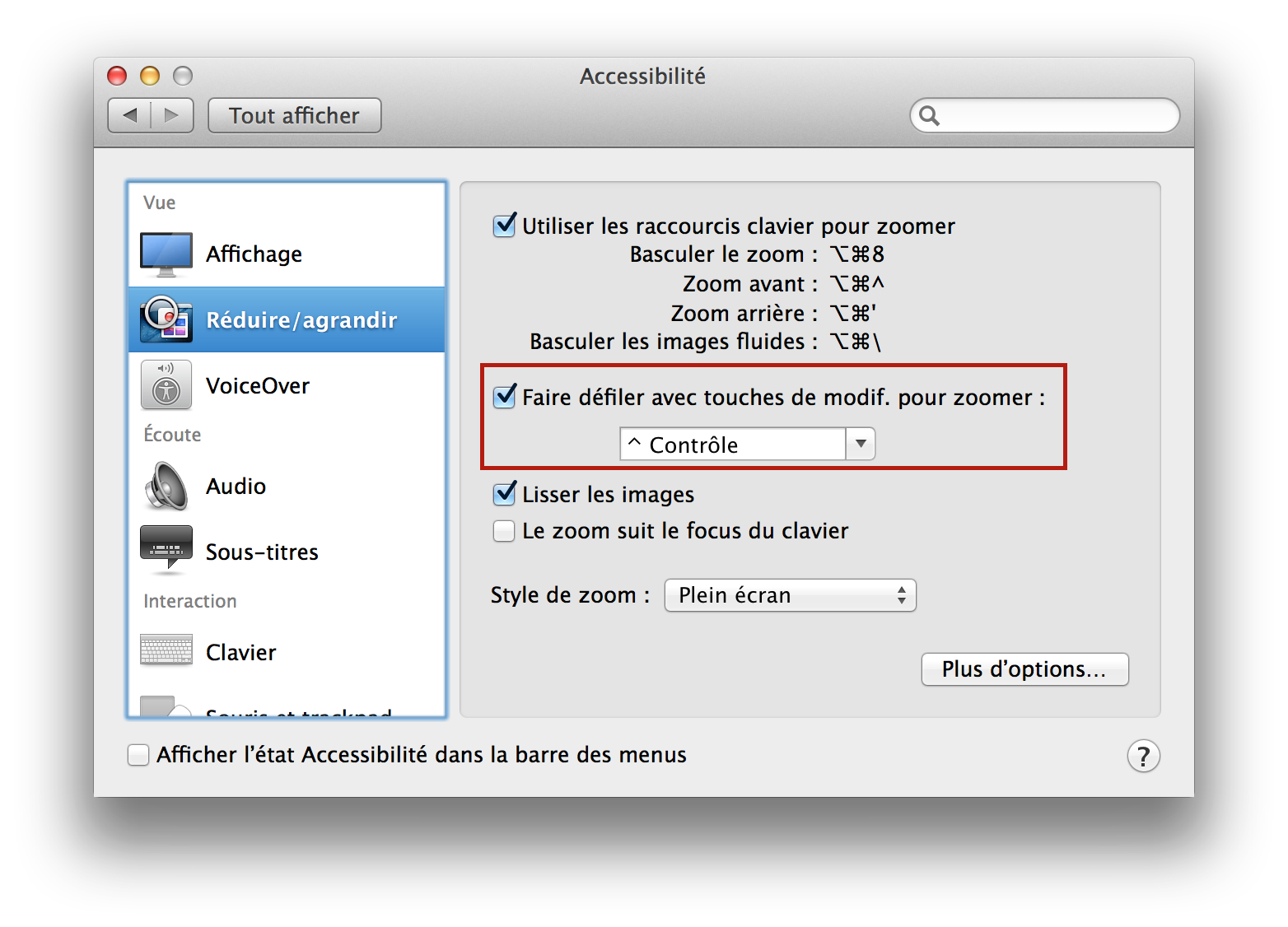Image resolution: width=1288 pixels, height=927 pixels.
Task: Open the VoiceOver accessibility icon
Action: 166,385
